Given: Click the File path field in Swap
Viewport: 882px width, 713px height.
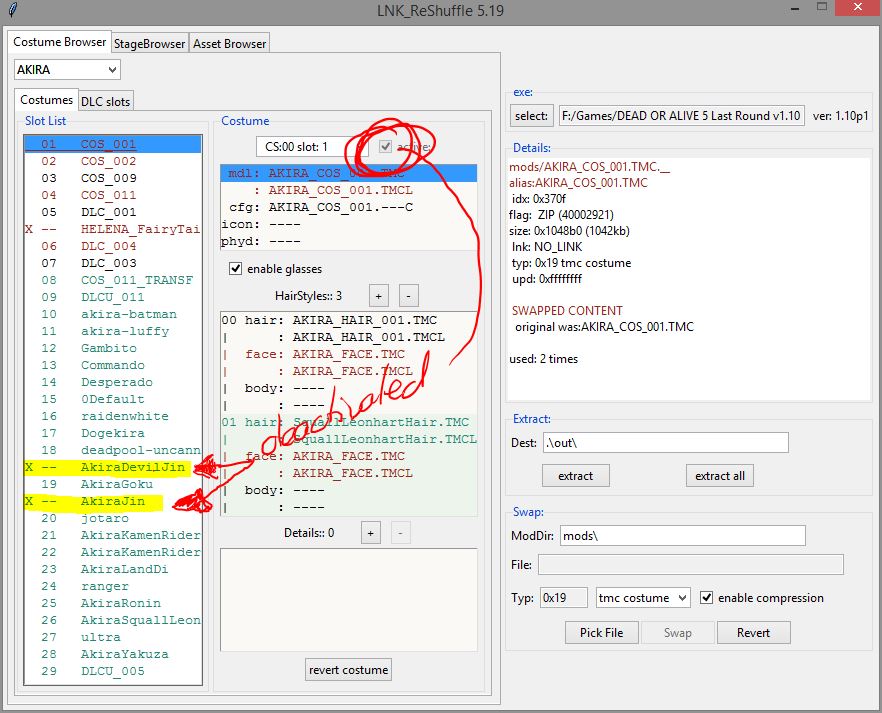Looking at the screenshot, I should (691, 565).
